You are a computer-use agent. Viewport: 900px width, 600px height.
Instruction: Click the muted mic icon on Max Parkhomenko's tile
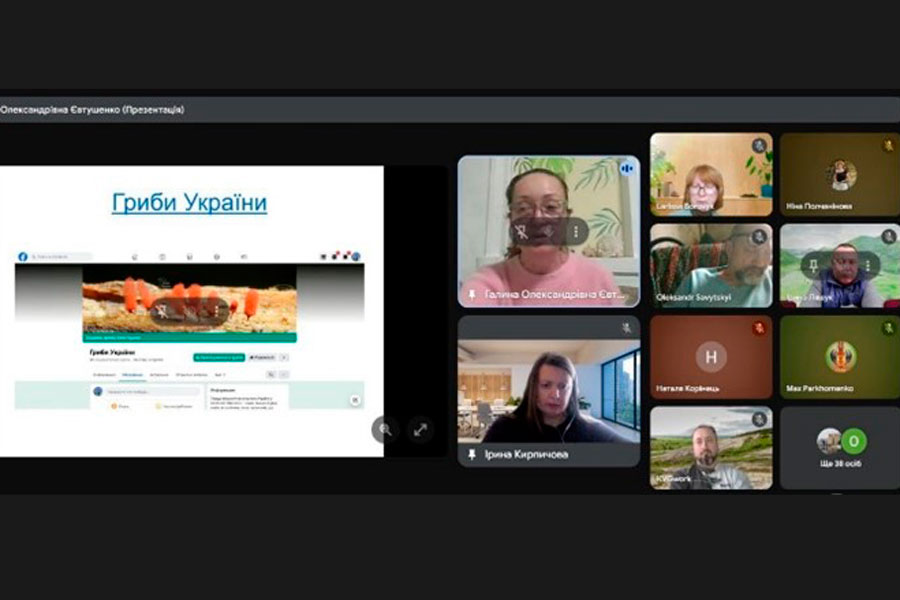pos(888,328)
